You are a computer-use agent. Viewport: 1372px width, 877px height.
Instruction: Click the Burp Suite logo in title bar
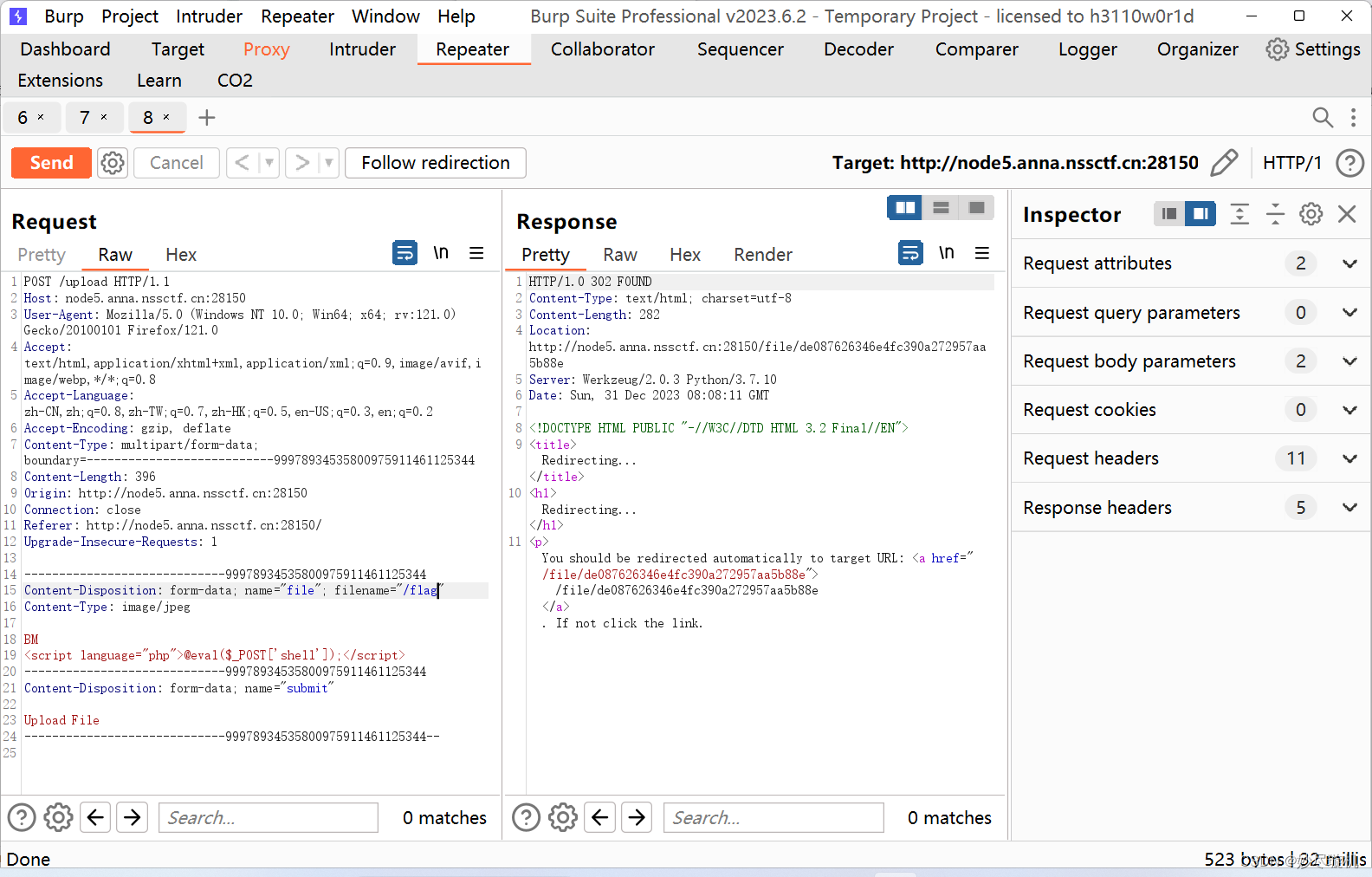point(18,16)
